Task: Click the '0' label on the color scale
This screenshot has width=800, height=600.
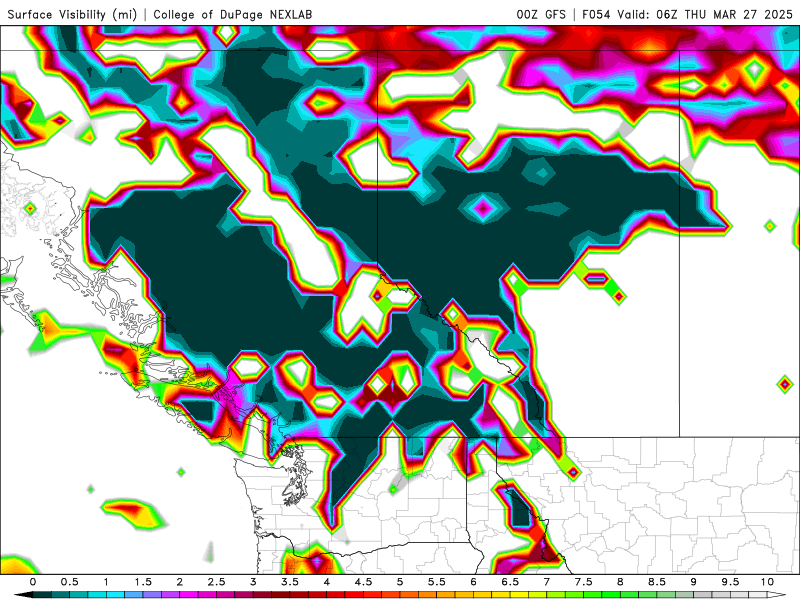Action: 33,582
